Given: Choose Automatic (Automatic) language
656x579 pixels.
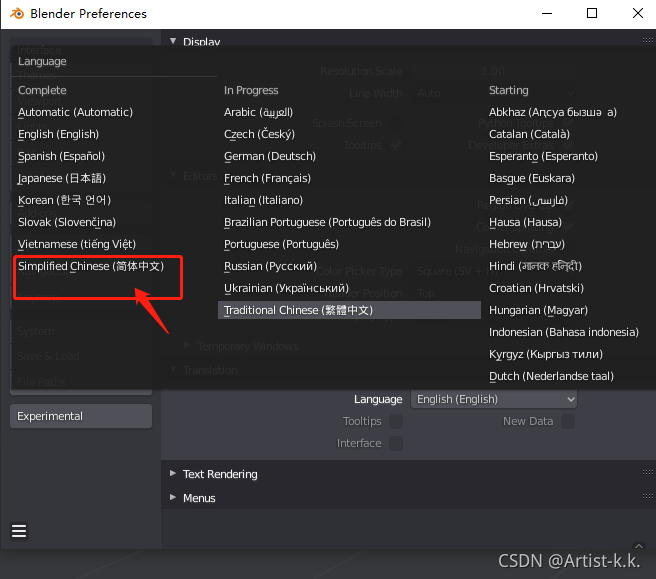Looking at the screenshot, I should click(x=75, y=112).
